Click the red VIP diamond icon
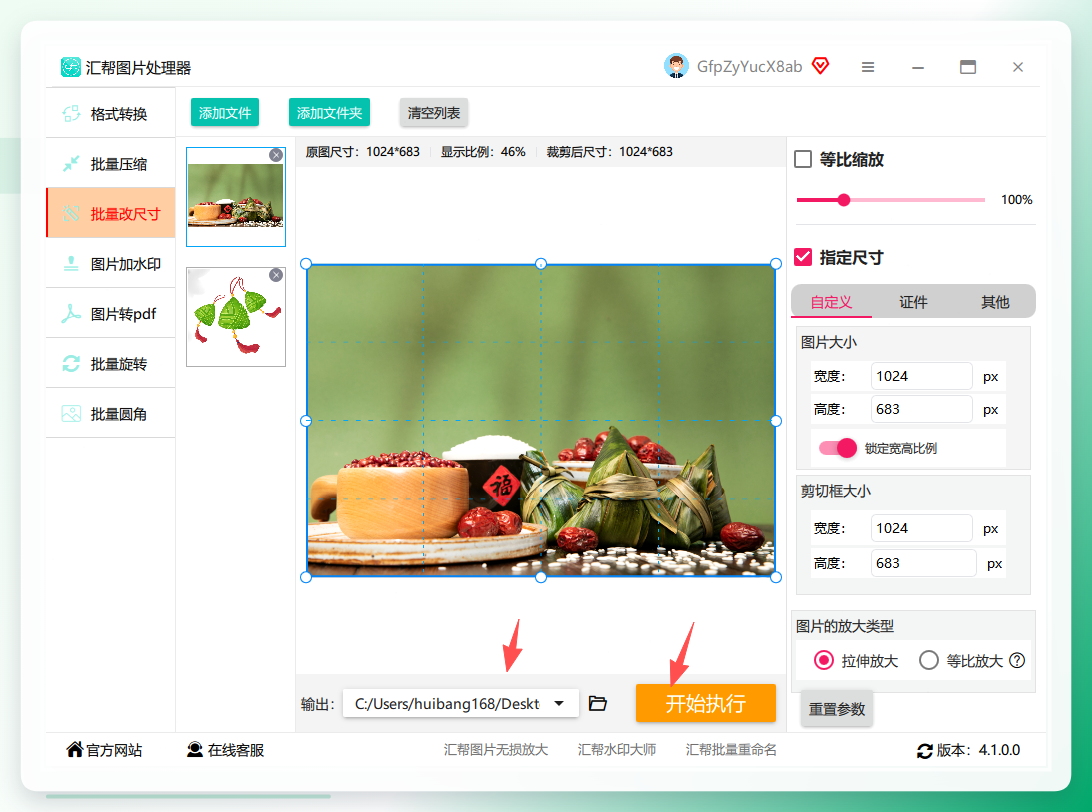 [821, 66]
